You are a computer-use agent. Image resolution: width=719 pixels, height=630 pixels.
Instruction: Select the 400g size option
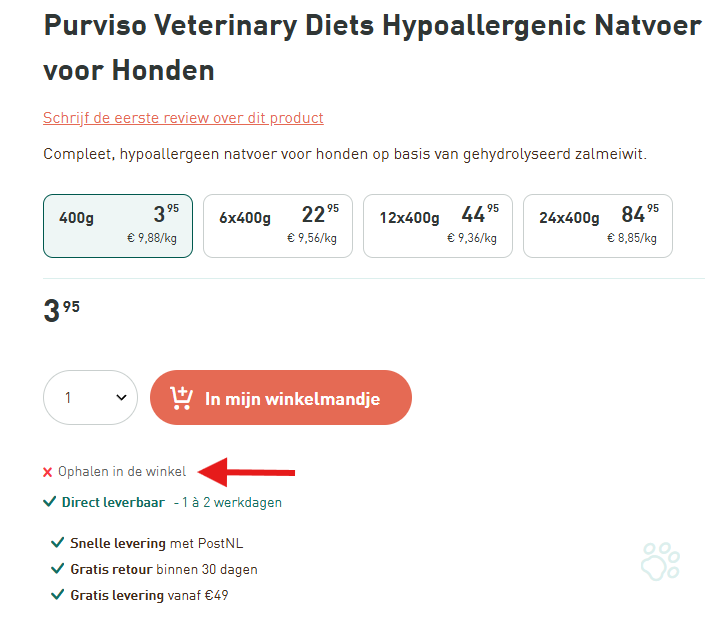pos(118,226)
